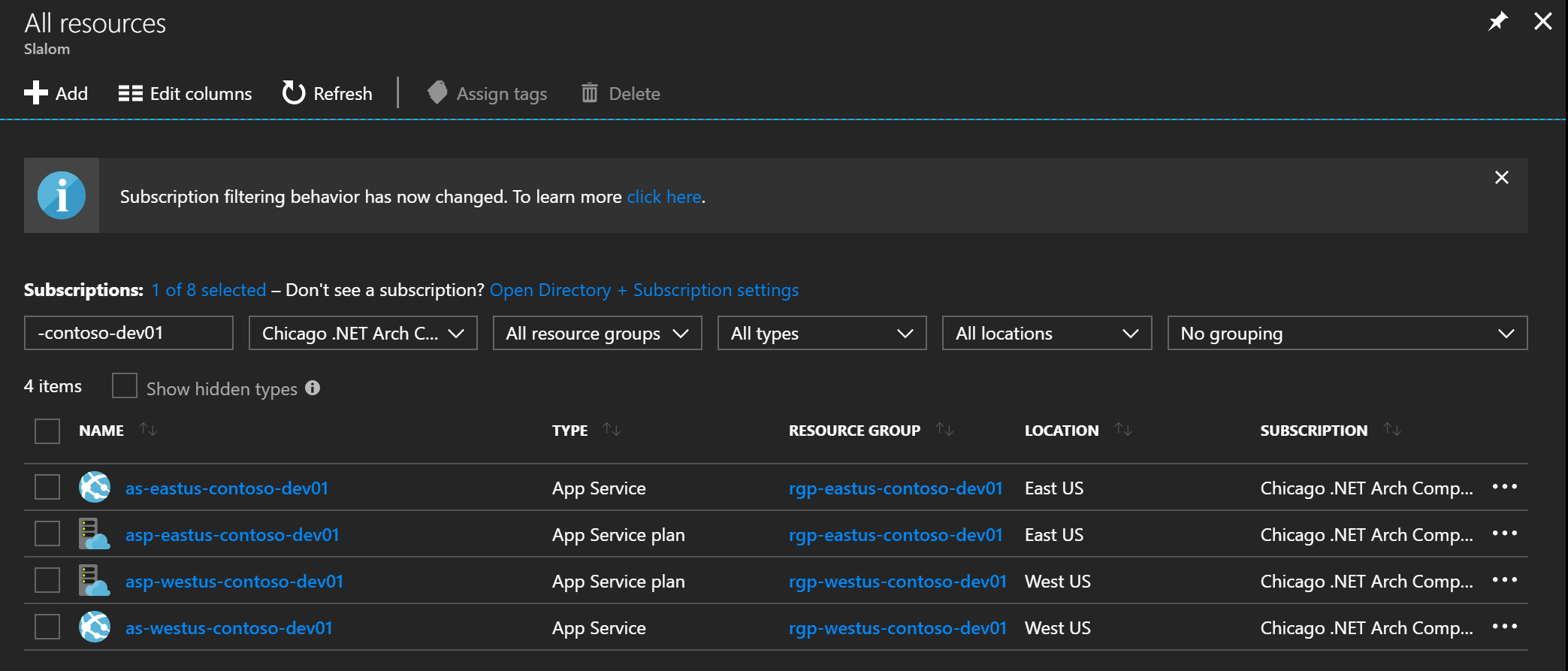
Task: Open rgp-westus-contoso-dev01 group in asp-westus row
Action: coord(898,582)
